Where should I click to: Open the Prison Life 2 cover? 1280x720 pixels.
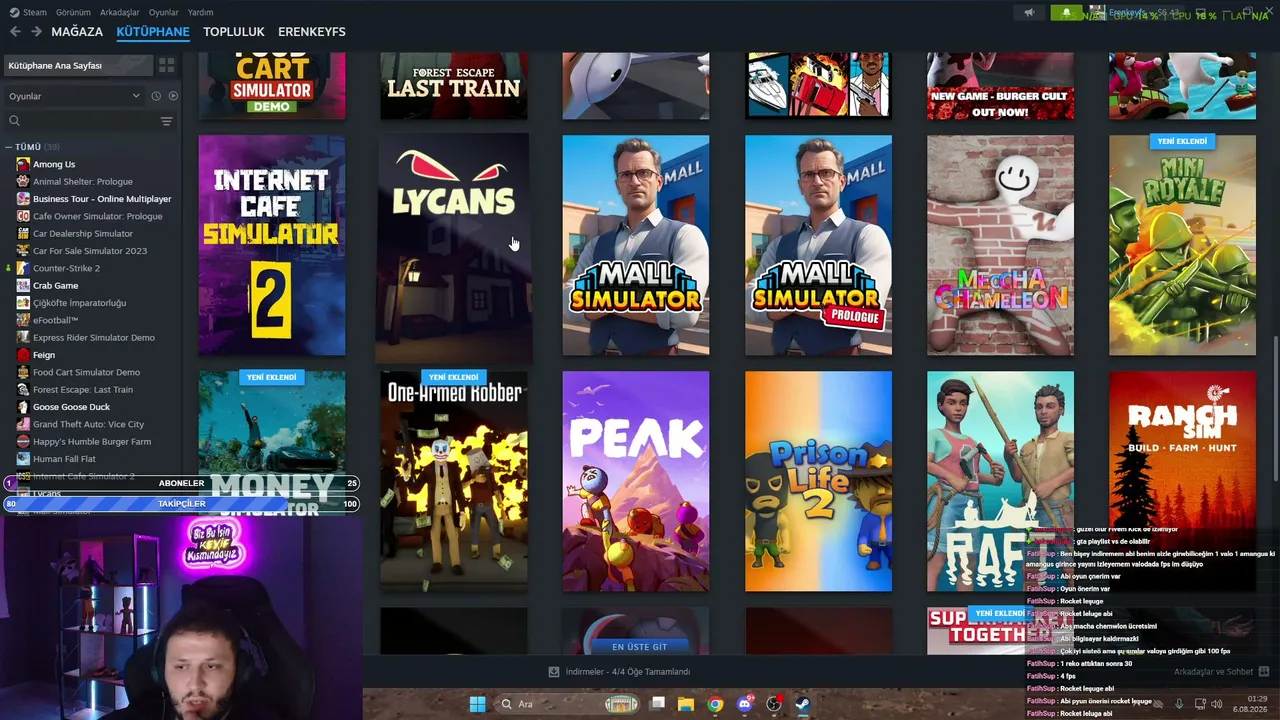(x=818, y=481)
